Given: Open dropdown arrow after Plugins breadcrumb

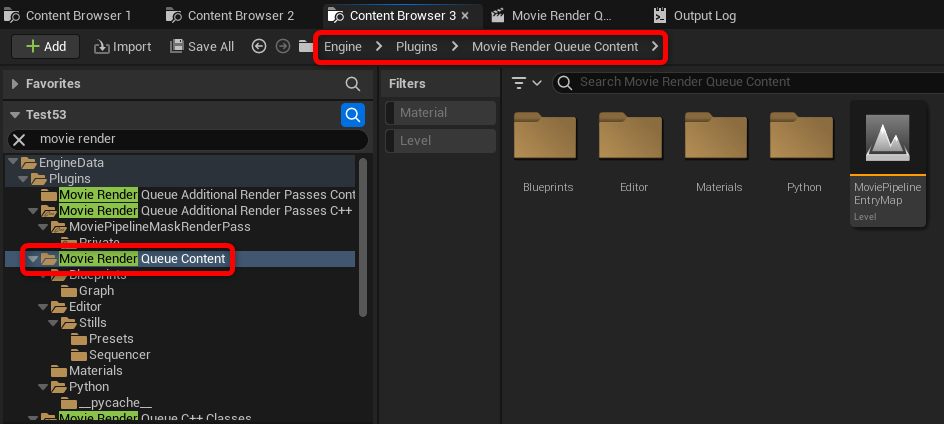Looking at the screenshot, I should [455, 46].
